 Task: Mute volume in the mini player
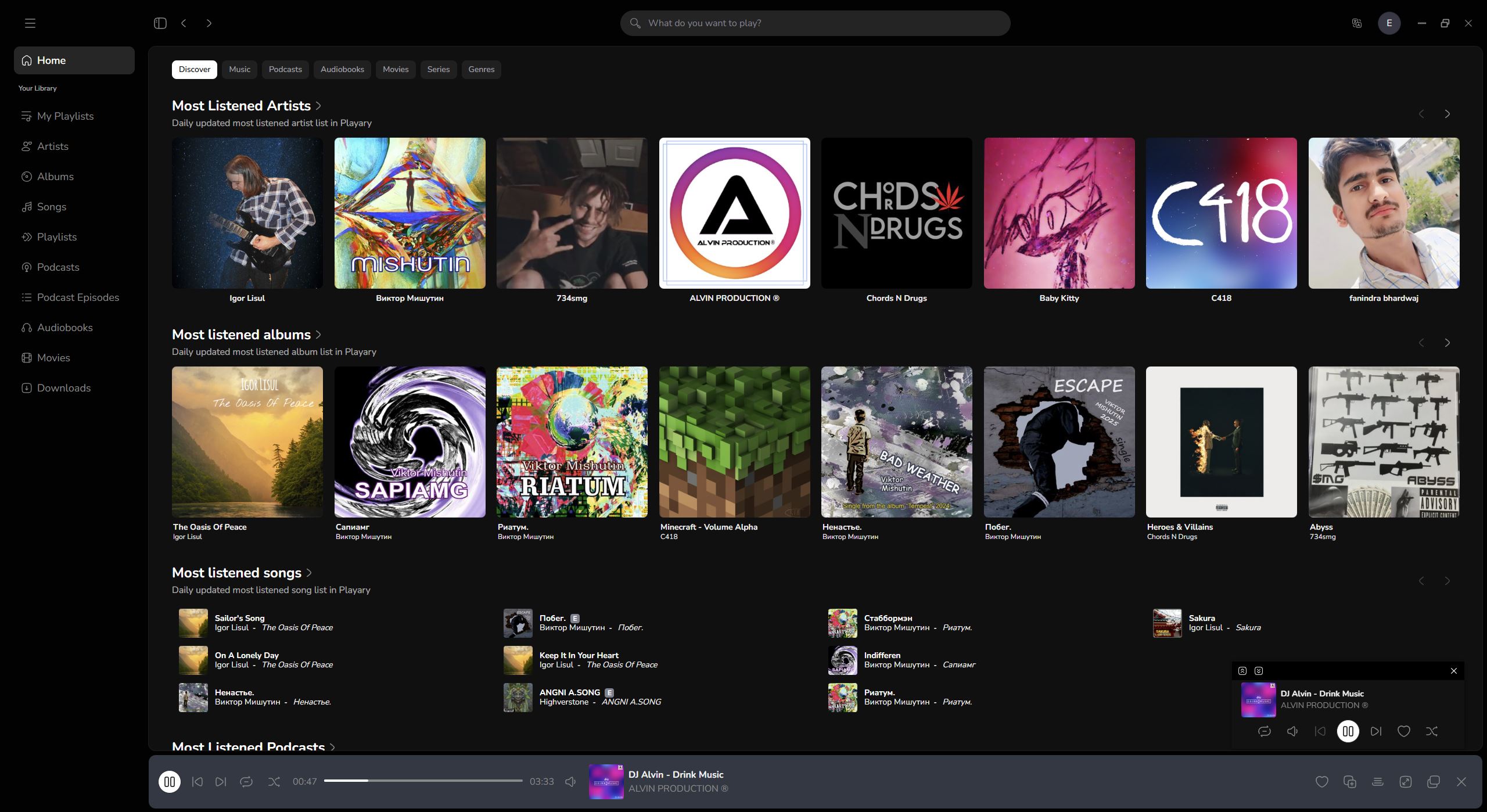1292,731
